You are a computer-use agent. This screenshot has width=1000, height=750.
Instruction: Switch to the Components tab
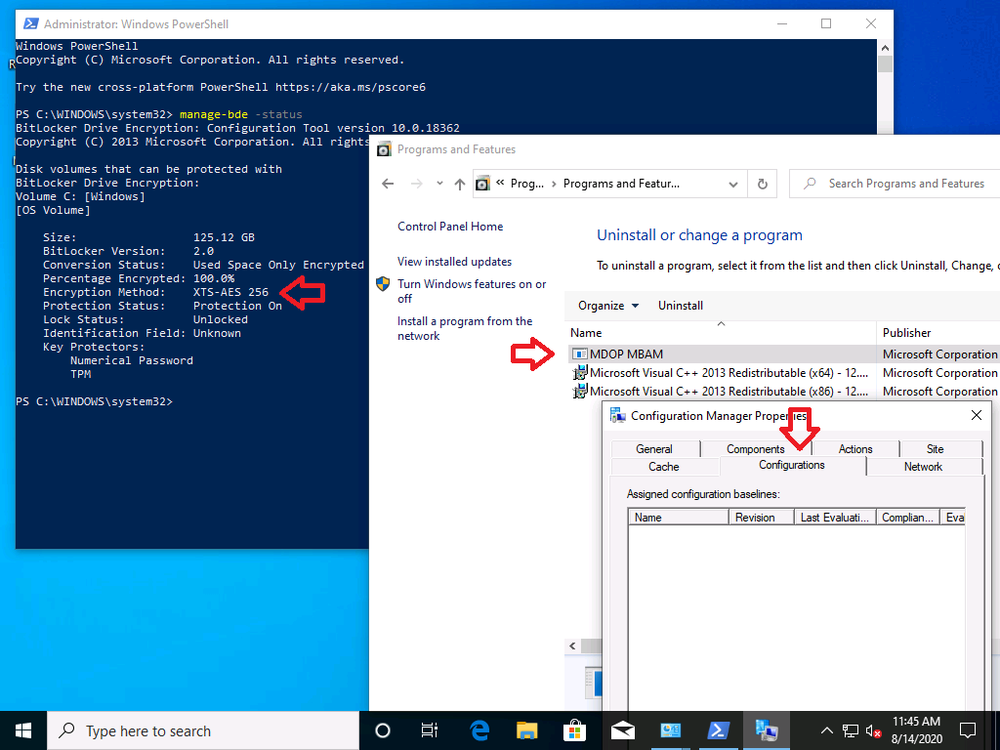coord(755,449)
